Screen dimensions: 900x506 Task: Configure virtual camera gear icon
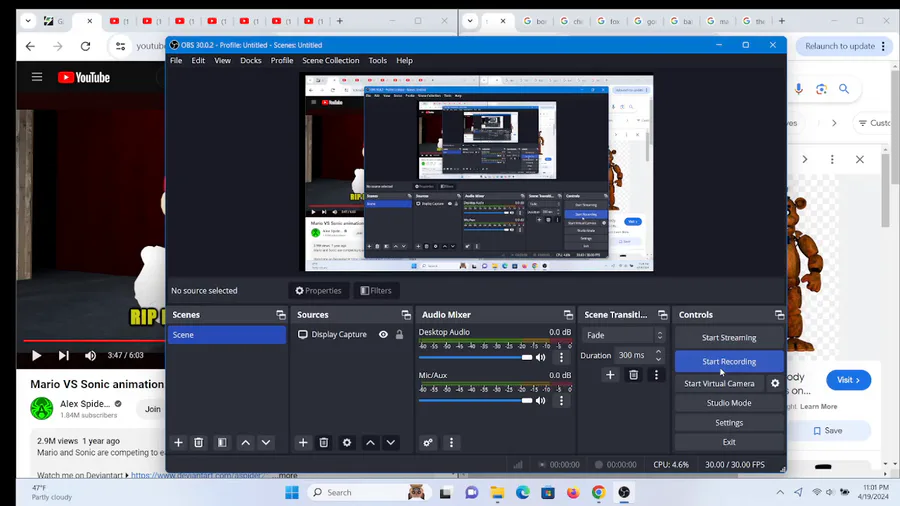tap(775, 383)
